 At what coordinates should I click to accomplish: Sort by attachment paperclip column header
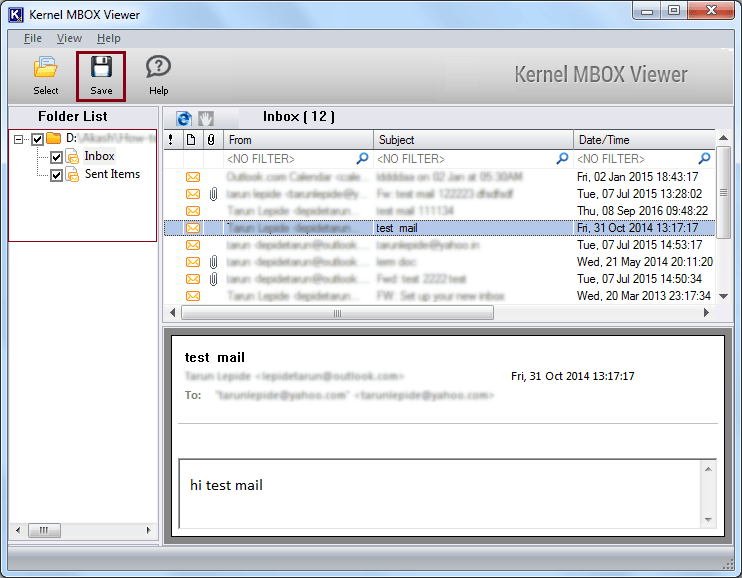point(211,140)
